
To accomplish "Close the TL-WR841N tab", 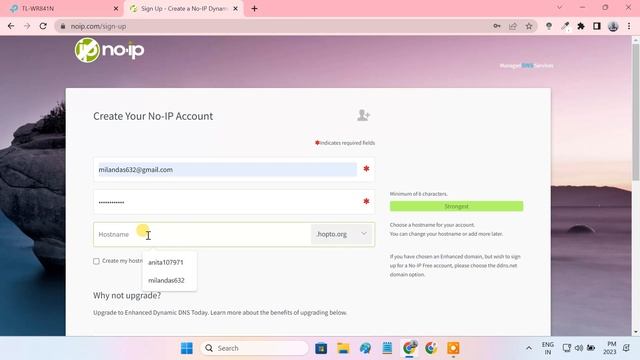I will coord(116,9).
